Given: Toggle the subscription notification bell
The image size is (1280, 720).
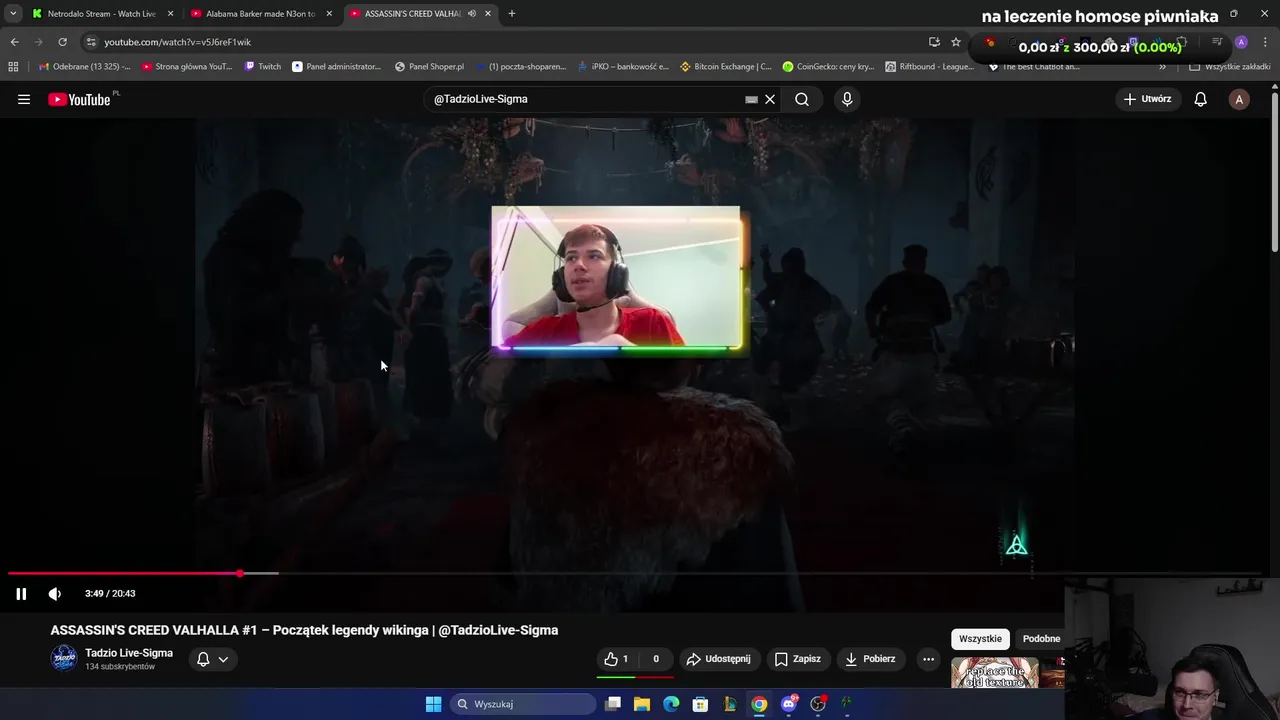Looking at the screenshot, I should tap(203, 659).
